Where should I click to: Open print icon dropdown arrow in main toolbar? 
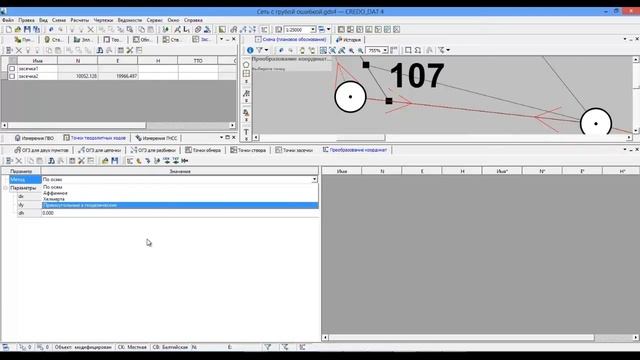329,29
